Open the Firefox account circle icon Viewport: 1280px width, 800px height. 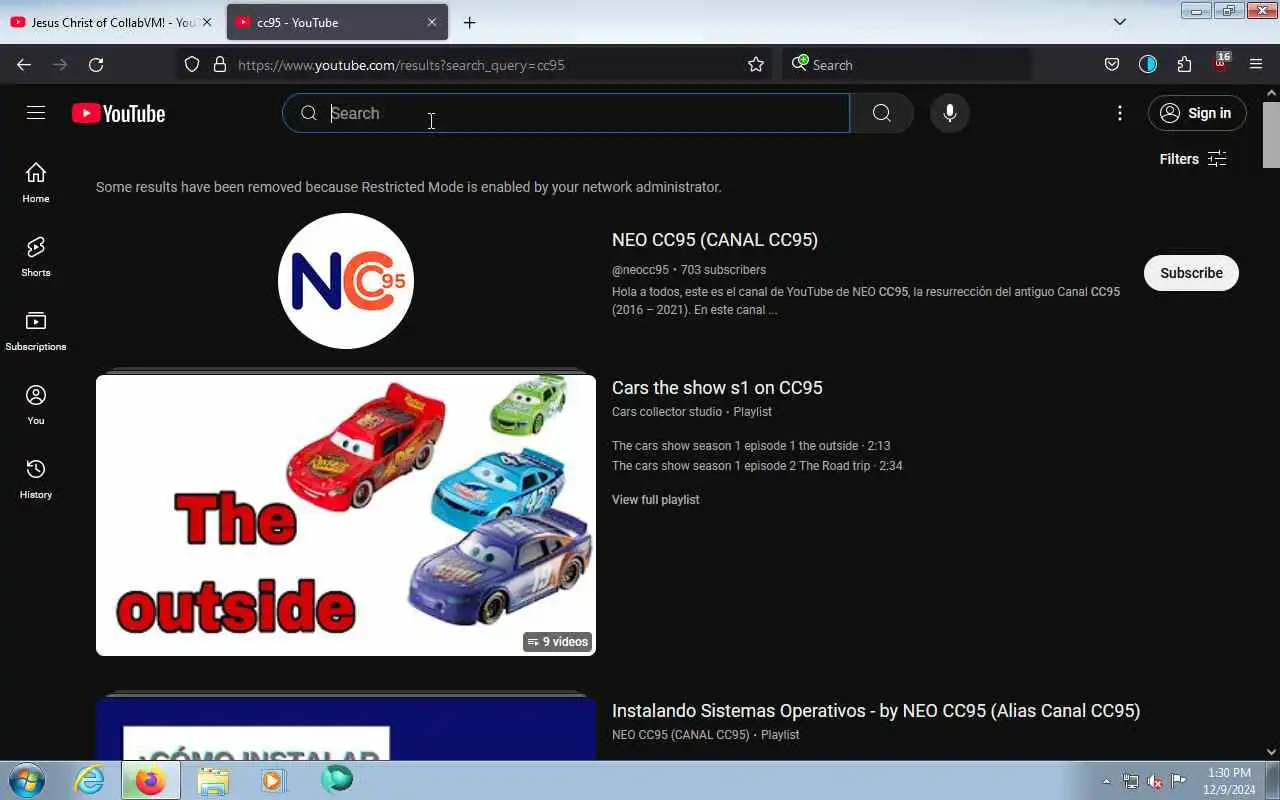click(1148, 65)
